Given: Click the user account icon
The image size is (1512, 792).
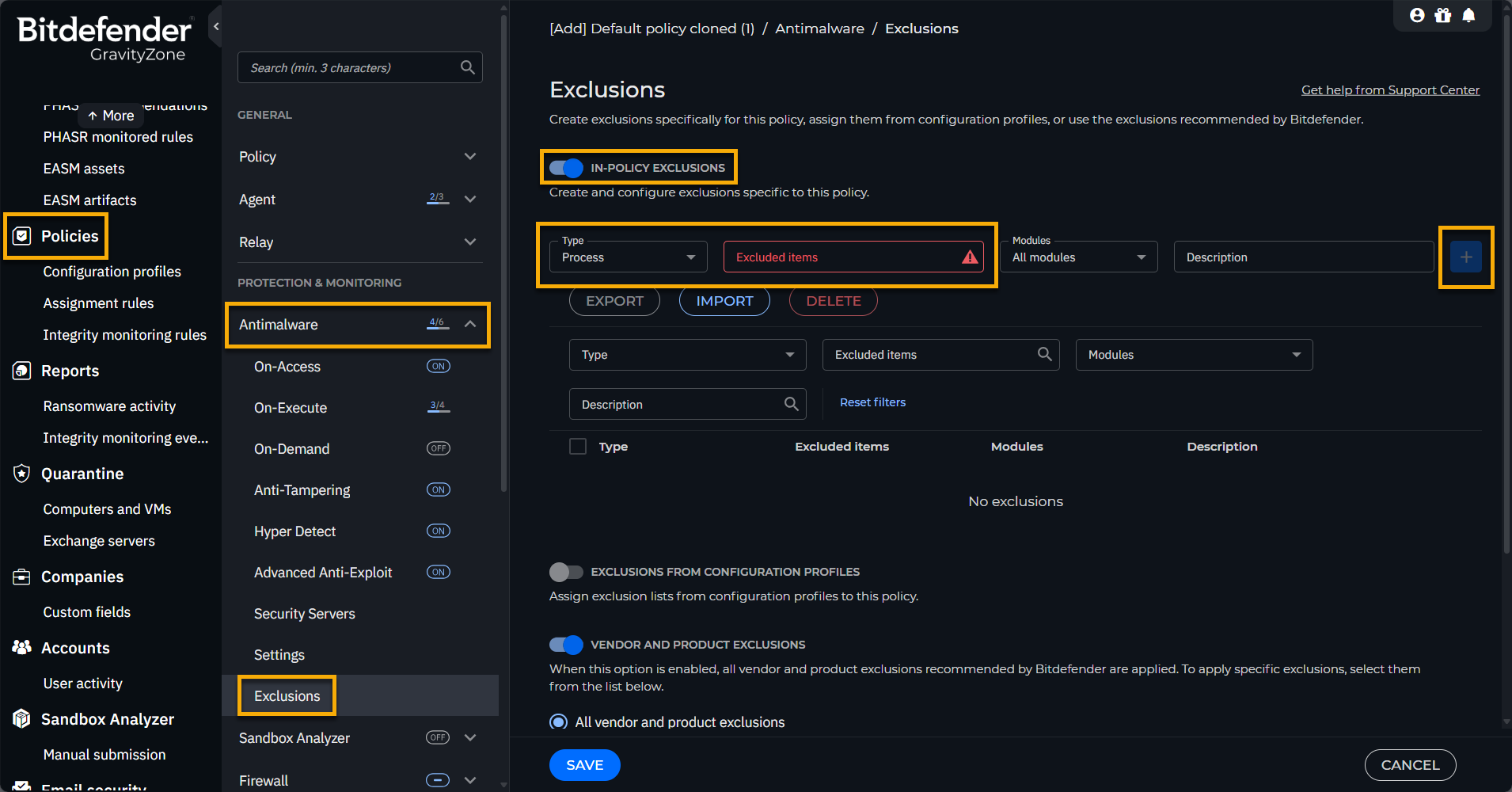Looking at the screenshot, I should pyautogui.click(x=1417, y=15).
